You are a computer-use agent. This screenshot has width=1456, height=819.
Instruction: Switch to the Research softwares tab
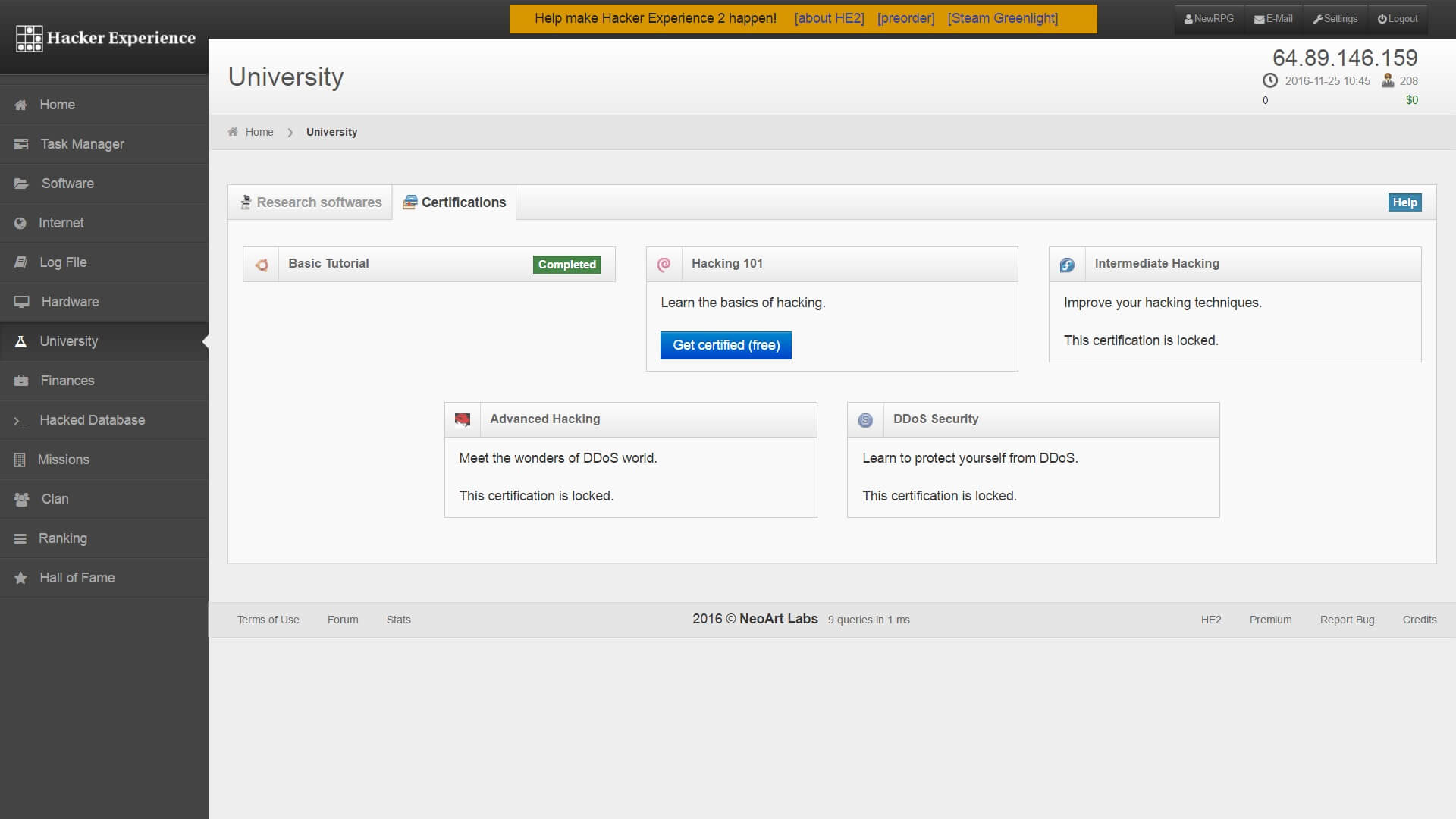click(x=310, y=202)
